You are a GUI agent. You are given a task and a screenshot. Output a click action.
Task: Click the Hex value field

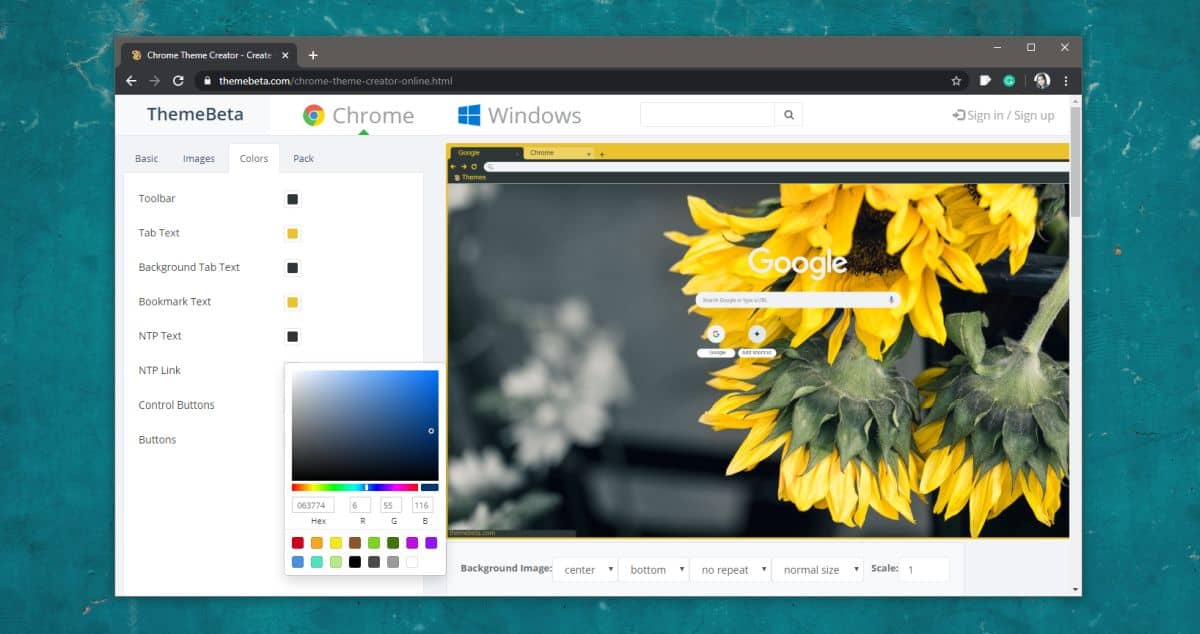click(x=313, y=506)
